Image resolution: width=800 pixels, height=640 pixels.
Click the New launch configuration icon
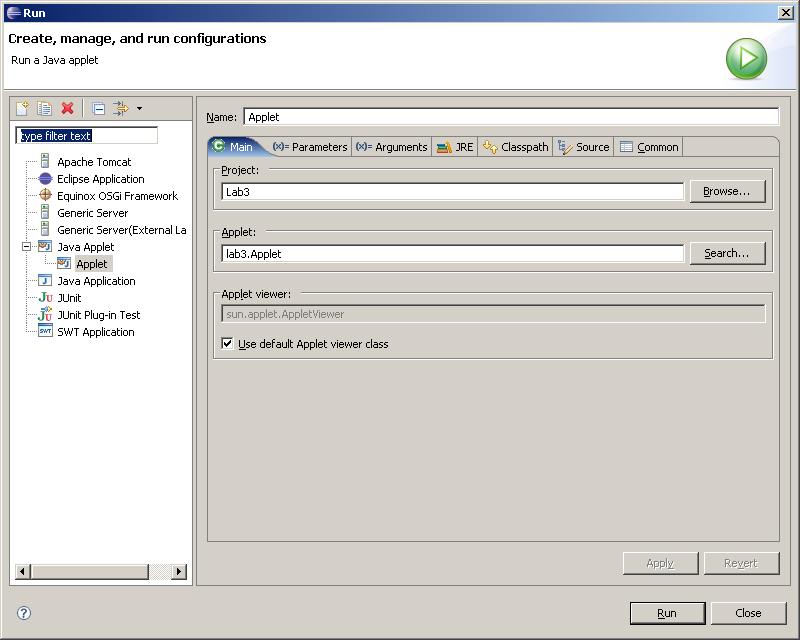(22, 108)
